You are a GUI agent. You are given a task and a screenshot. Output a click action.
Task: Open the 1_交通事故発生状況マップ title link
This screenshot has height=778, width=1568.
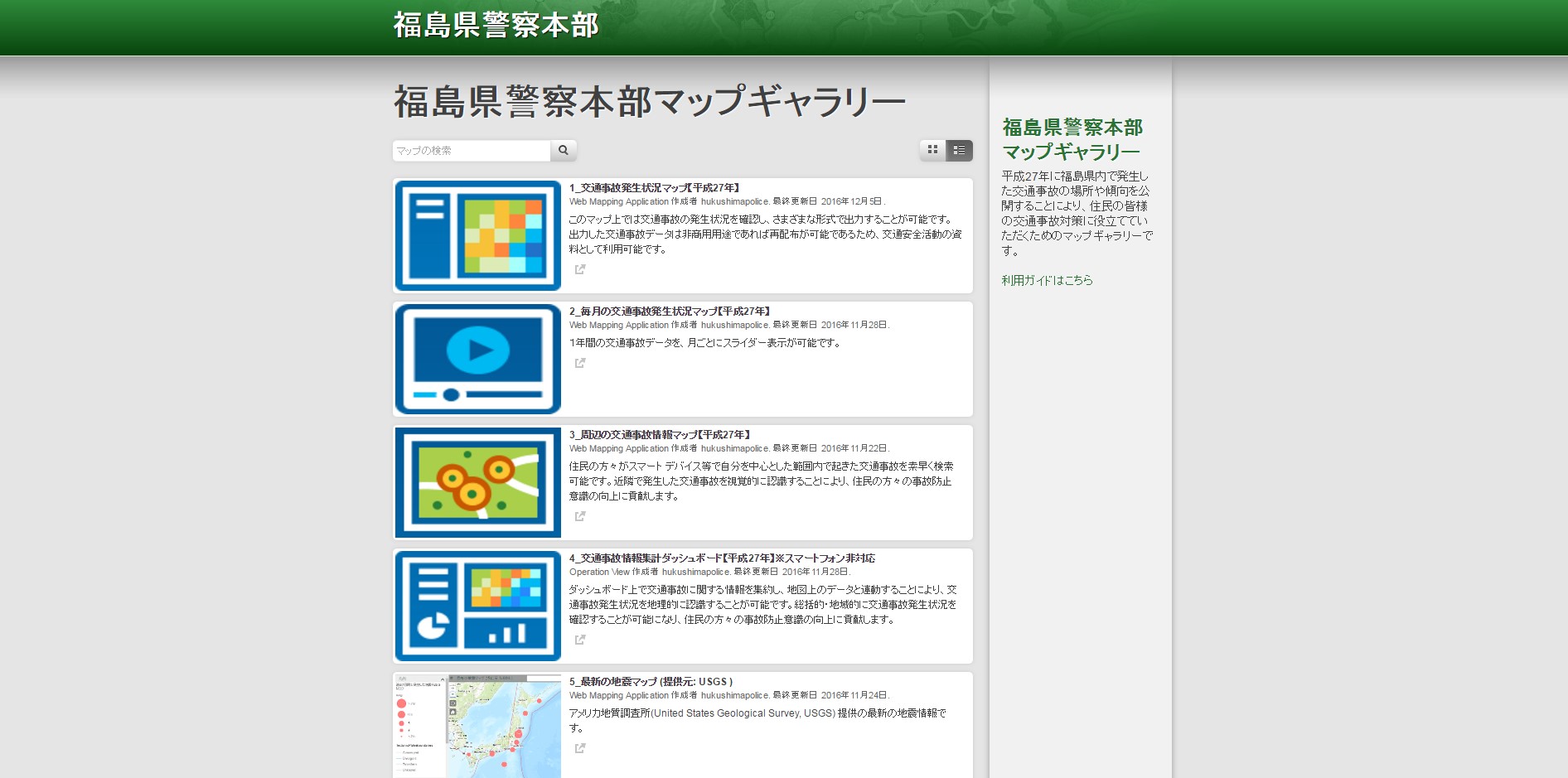654,188
